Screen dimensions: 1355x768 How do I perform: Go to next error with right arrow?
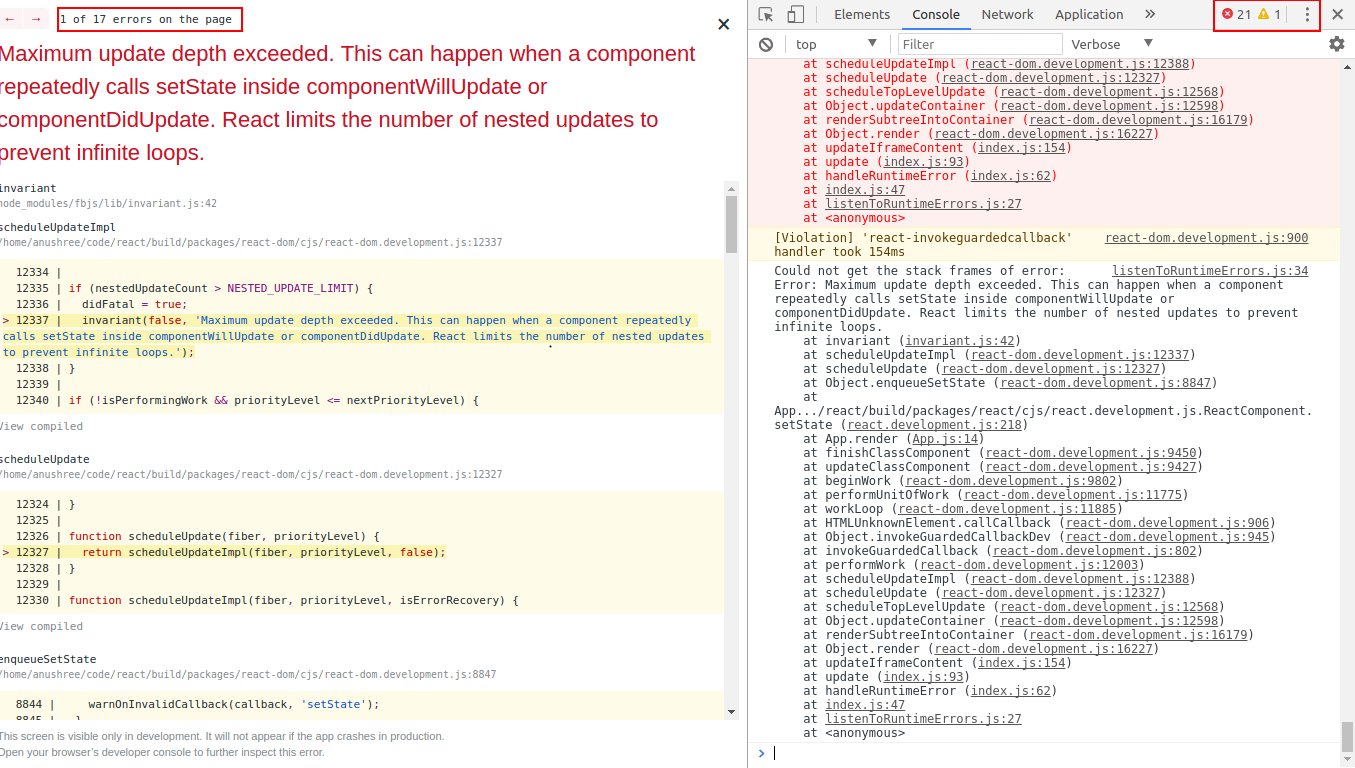point(36,19)
